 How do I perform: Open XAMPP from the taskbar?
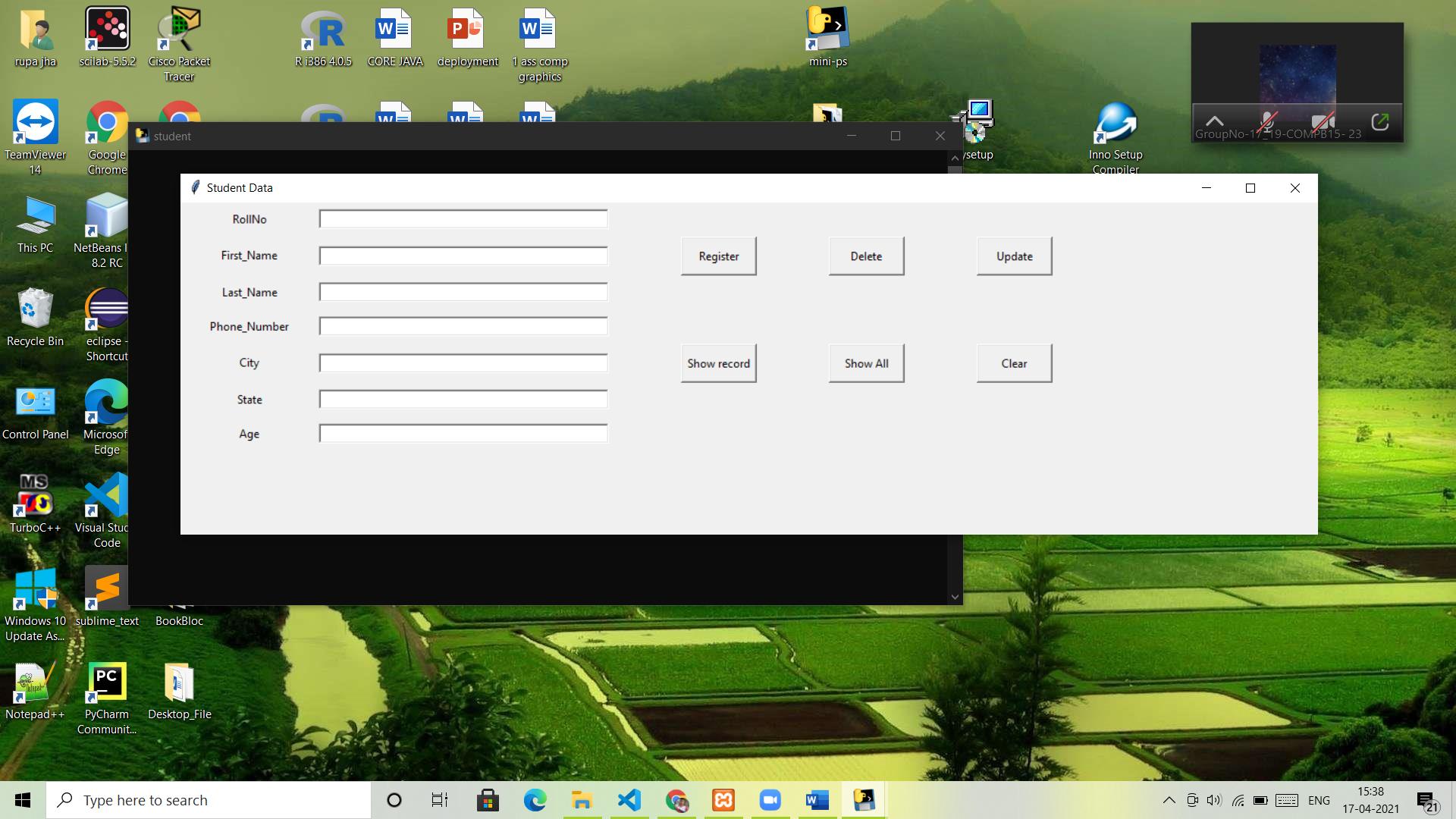[723, 800]
